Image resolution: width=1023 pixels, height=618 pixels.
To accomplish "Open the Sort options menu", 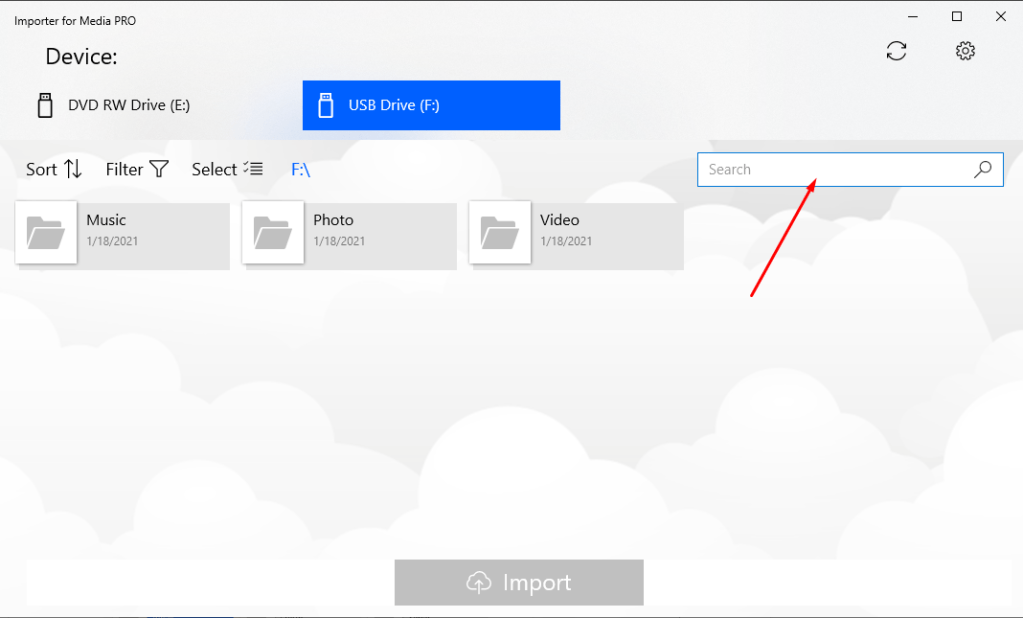I will tap(42, 169).
